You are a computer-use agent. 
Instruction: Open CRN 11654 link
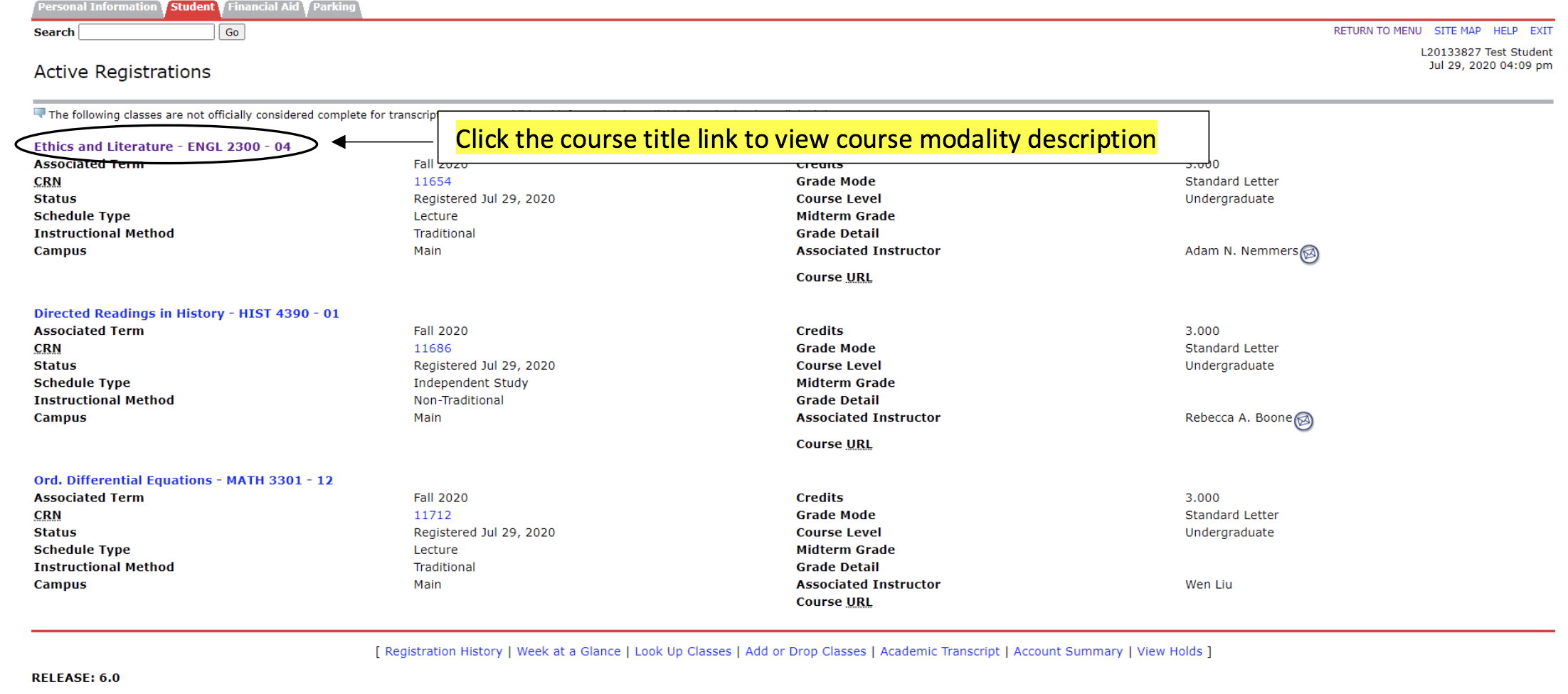(x=433, y=181)
